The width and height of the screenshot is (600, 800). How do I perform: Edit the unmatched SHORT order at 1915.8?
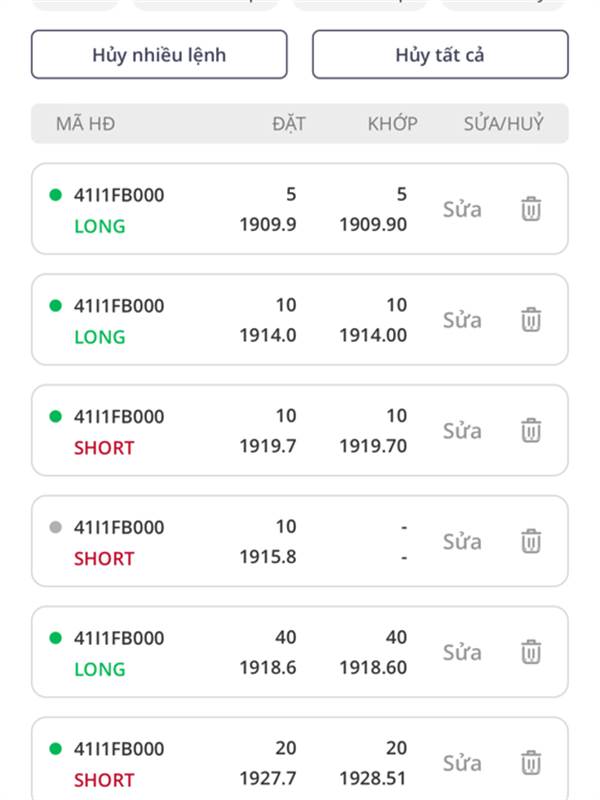tap(462, 542)
